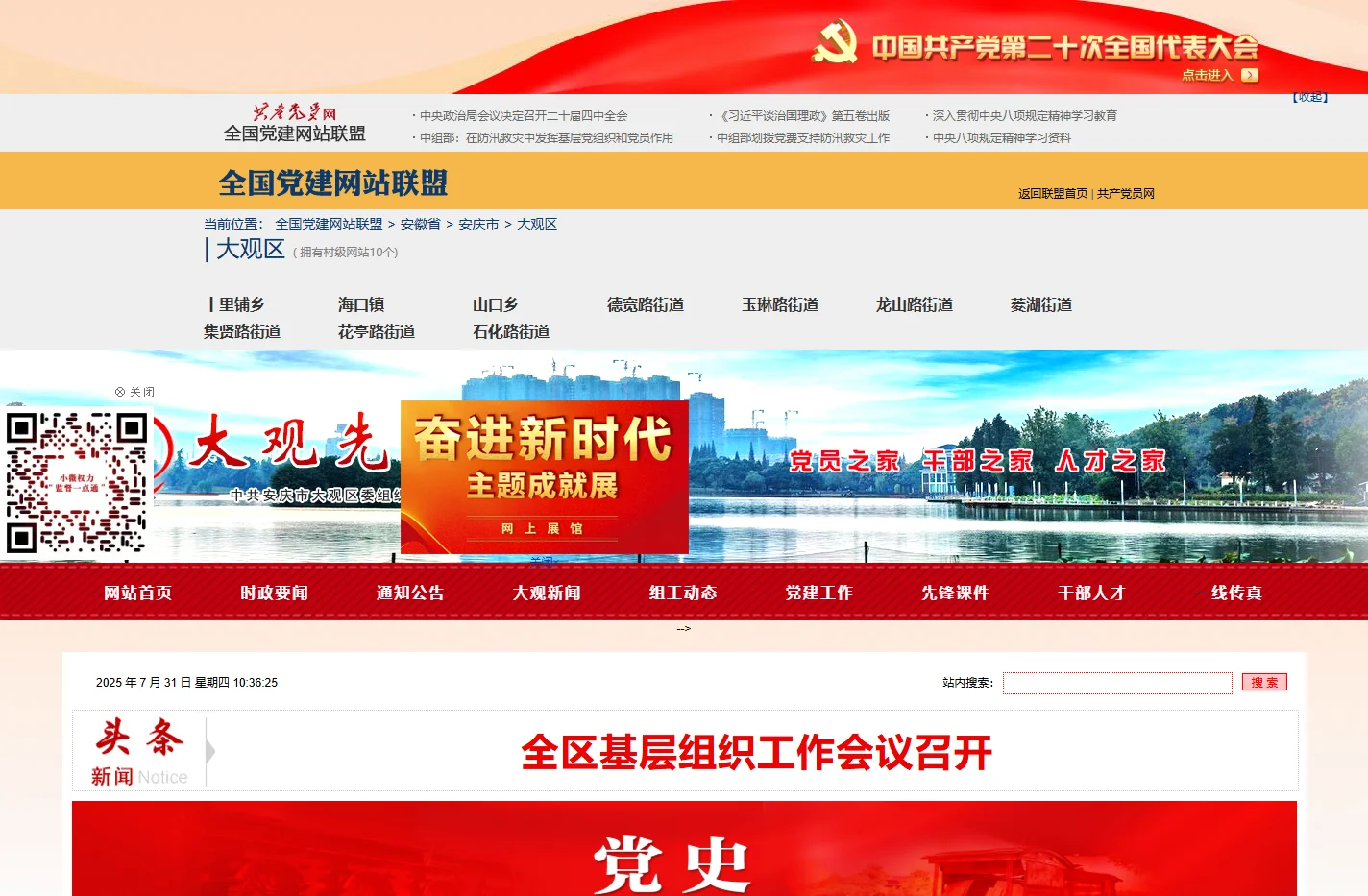Click the 共产党员网 全国党建网站联盟 logo
Viewport: 1368px width, 896px height.
tap(295, 123)
